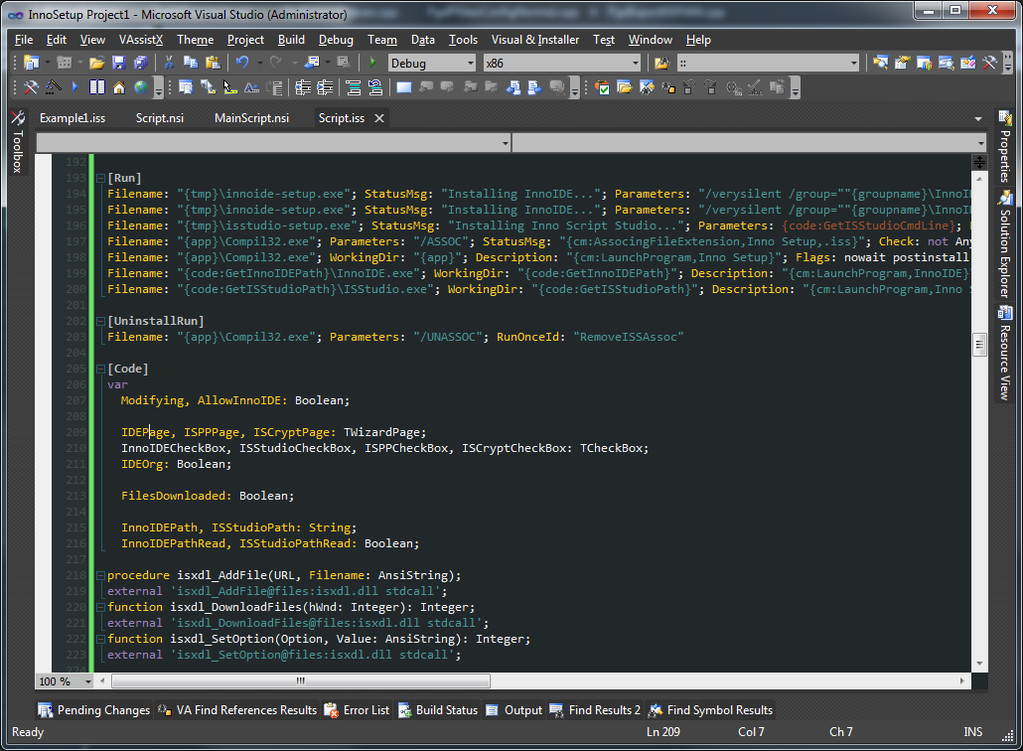1023x751 pixels.
Task: Close the Script.iss tab
Action: pyautogui.click(x=379, y=118)
